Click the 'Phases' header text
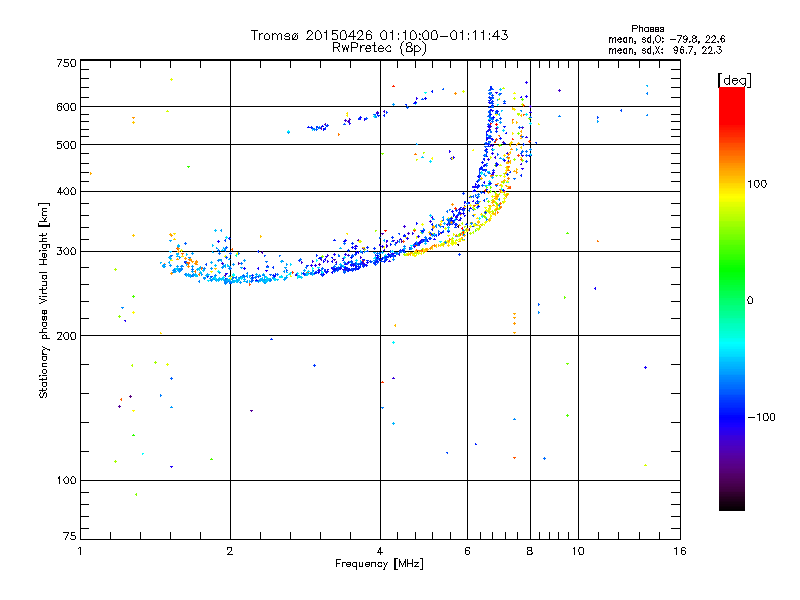The width and height of the screenshot is (800, 600). click(647, 29)
